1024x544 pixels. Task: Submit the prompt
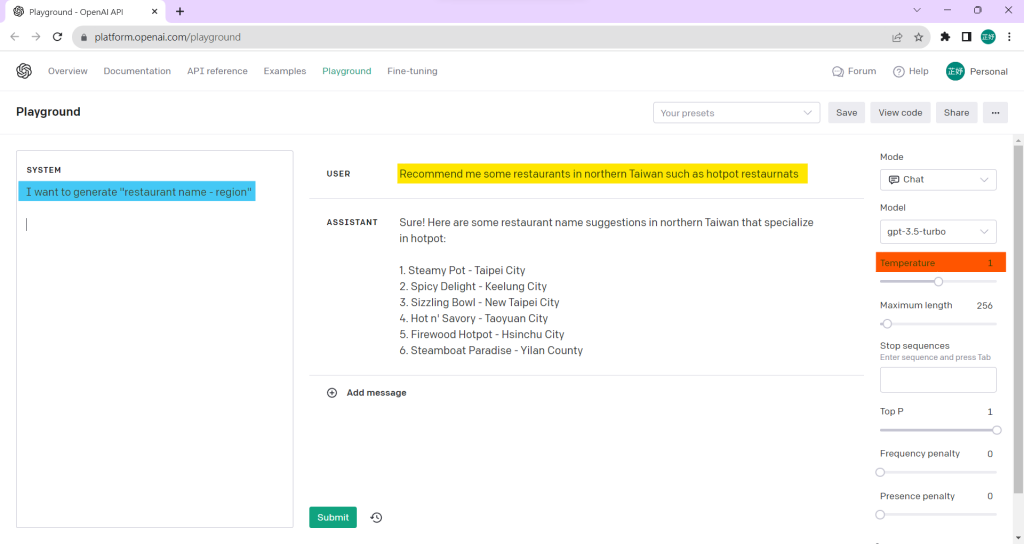click(333, 517)
